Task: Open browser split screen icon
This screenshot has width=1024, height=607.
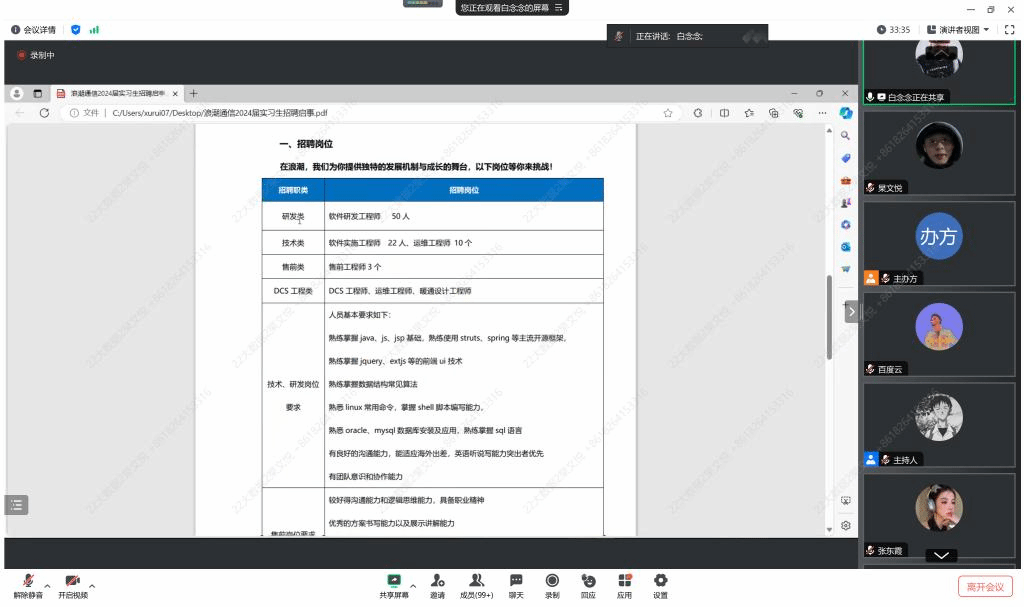Action: click(724, 113)
